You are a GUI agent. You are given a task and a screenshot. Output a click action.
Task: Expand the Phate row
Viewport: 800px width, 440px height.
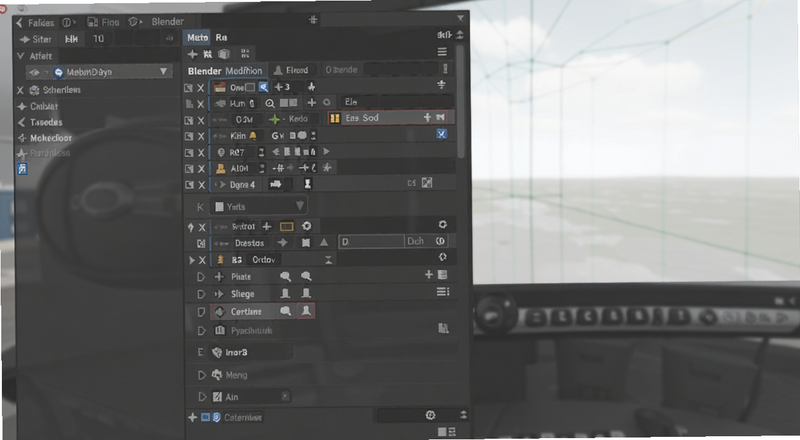tap(201, 277)
